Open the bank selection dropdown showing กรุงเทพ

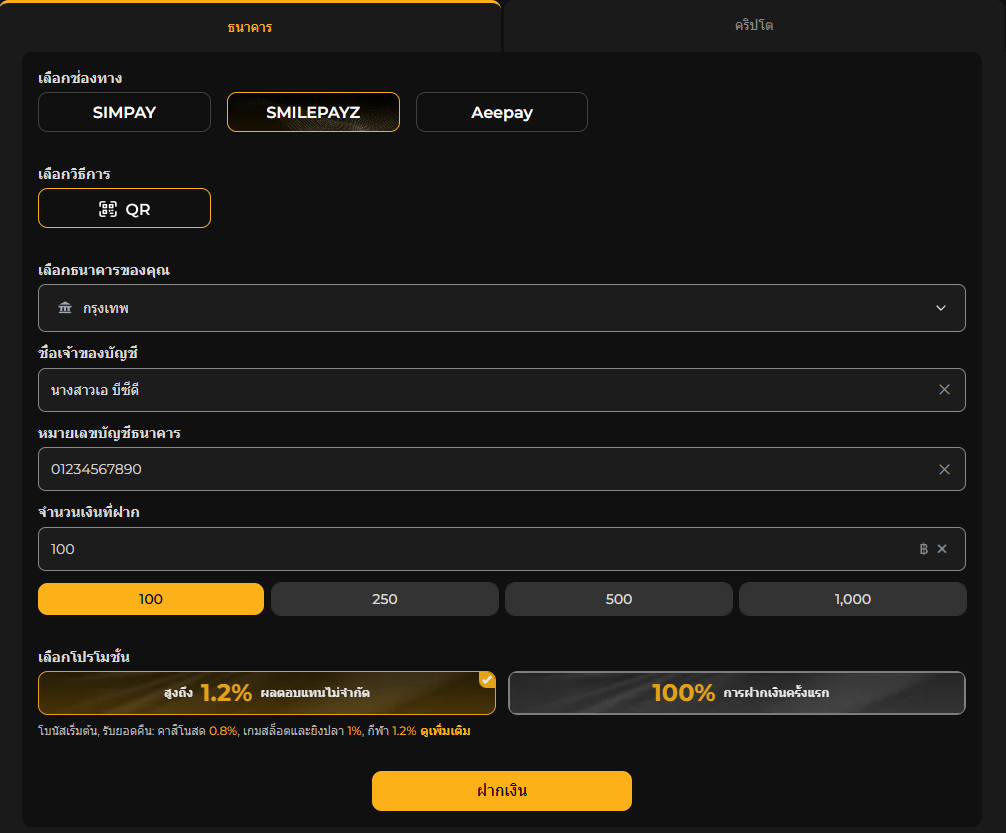coord(500,308)
